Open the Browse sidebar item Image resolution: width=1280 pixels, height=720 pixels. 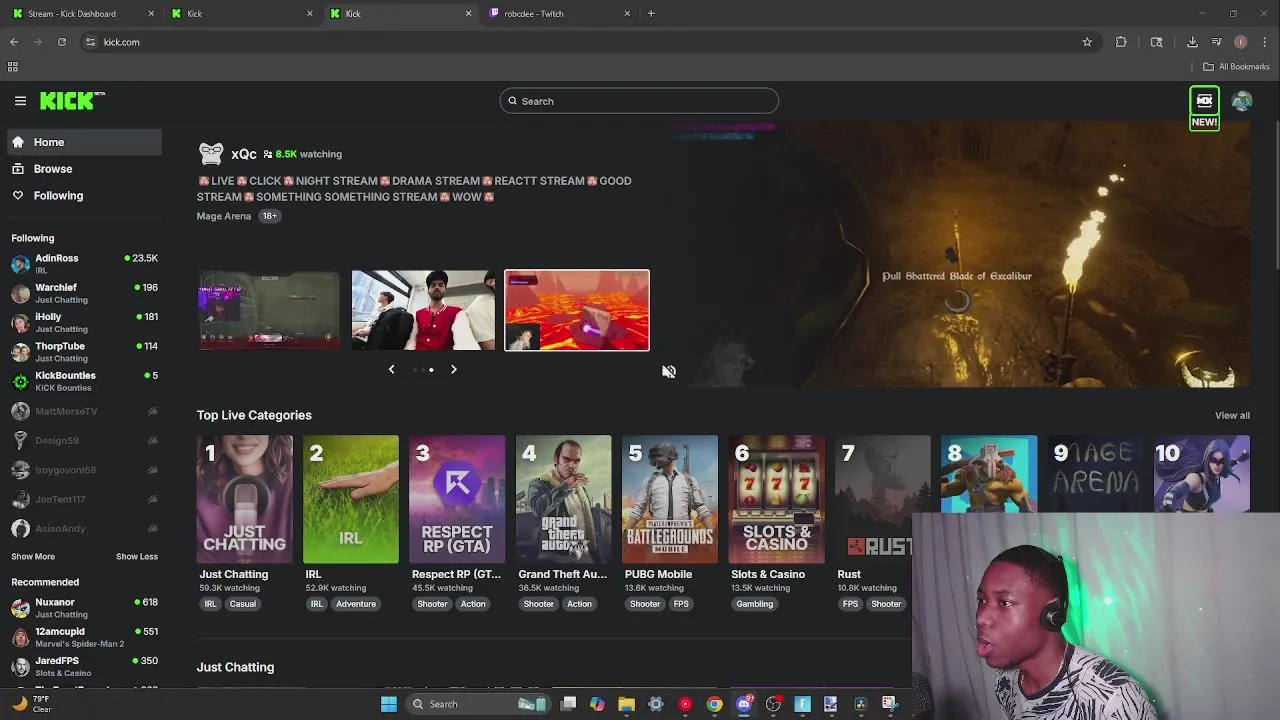pyautogui.click(x=84, y=169)
